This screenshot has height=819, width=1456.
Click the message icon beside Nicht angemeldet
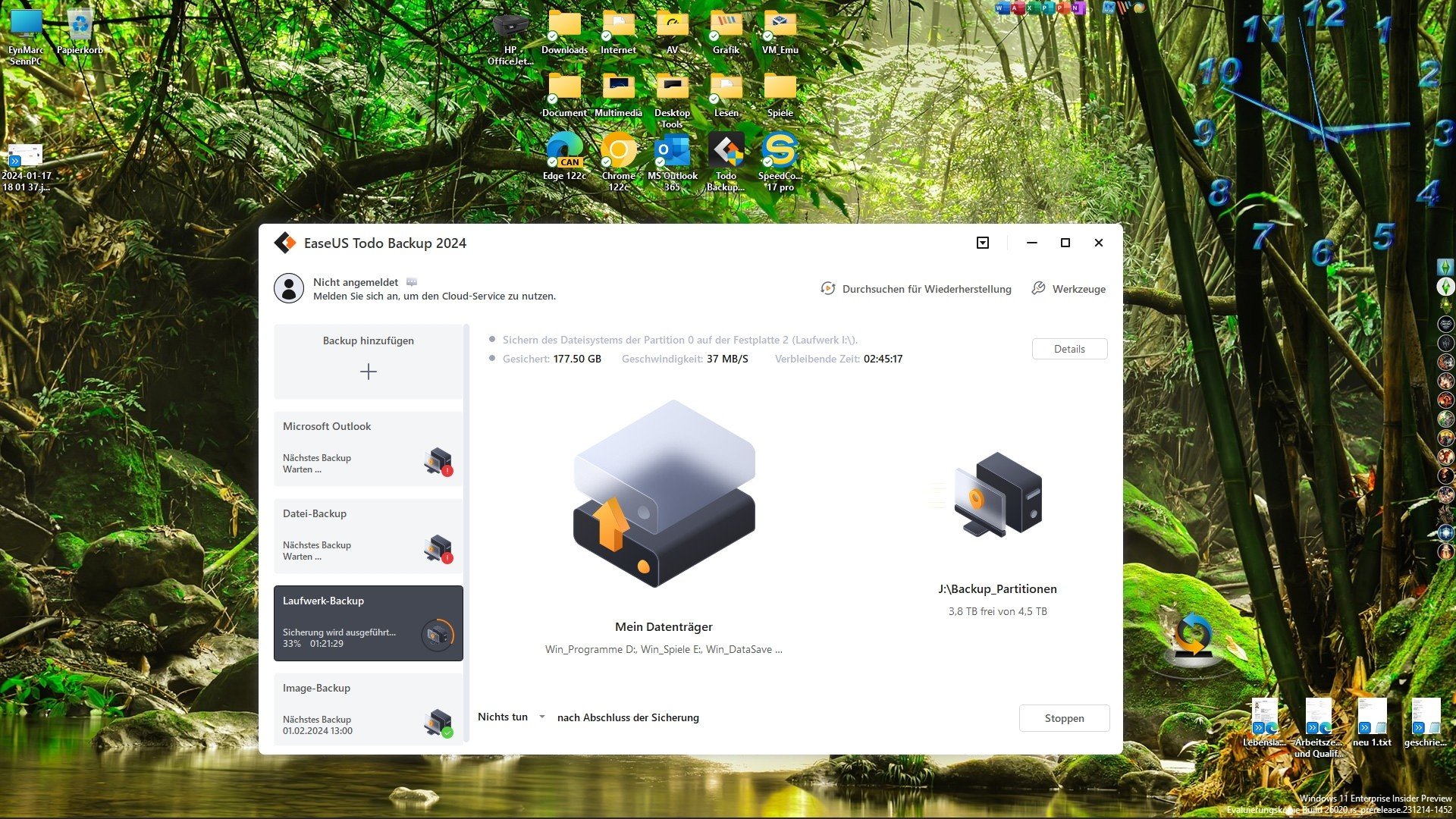[412, 282]
